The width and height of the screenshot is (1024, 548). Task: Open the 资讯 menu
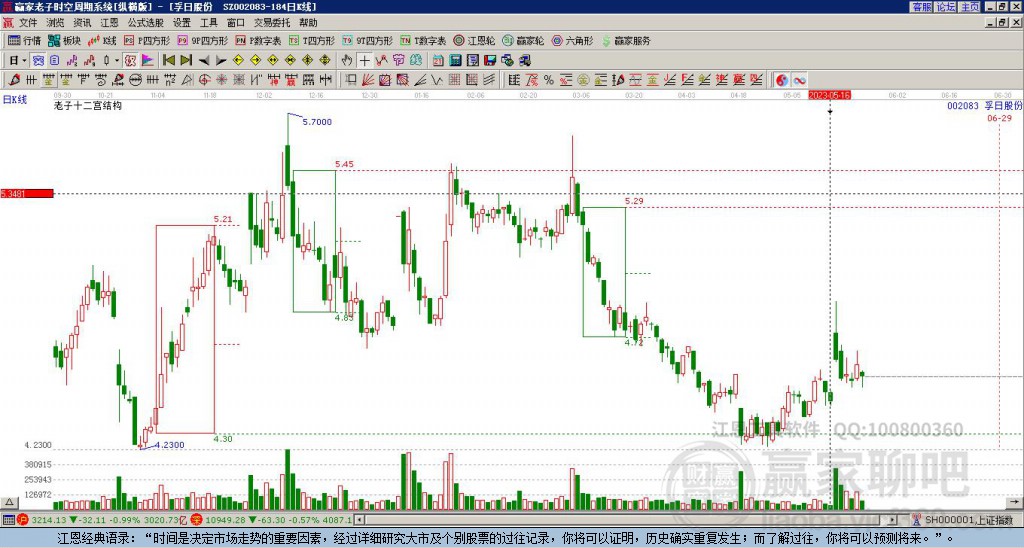click(x=82, y=23)
